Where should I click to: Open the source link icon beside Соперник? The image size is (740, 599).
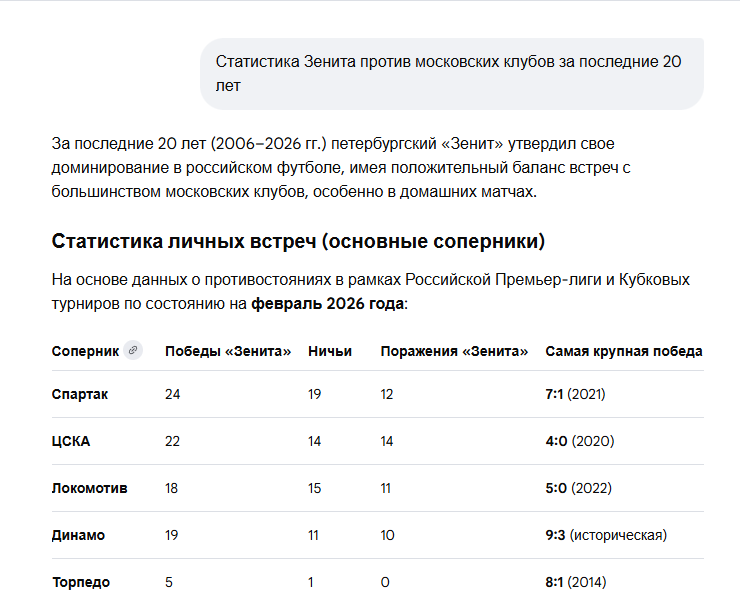(x=133, y=350)
